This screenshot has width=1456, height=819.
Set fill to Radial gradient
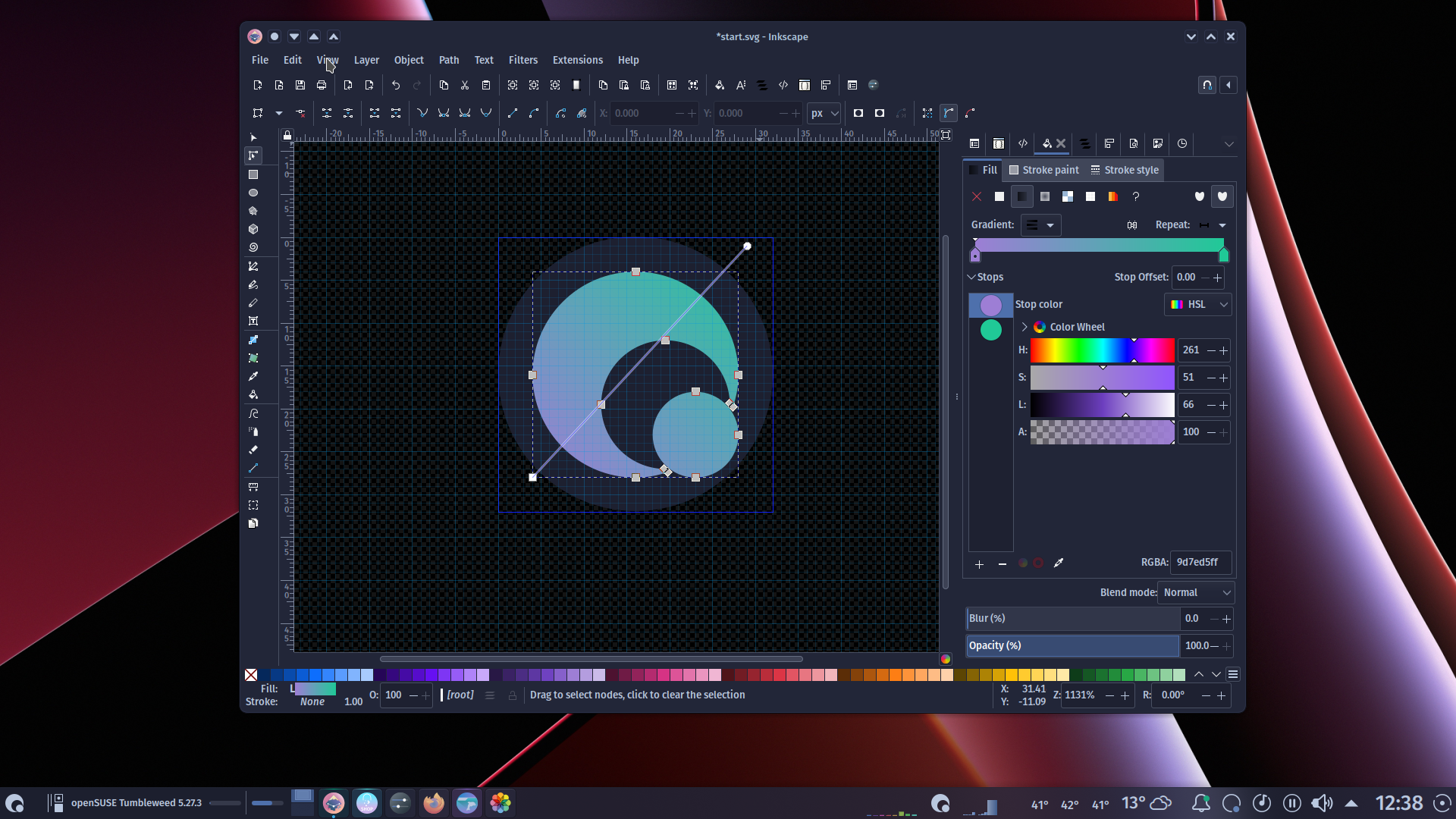tap(1045, 196)
